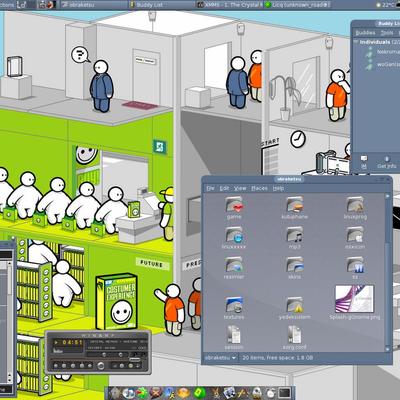Open the skins folder

[294, 267]
